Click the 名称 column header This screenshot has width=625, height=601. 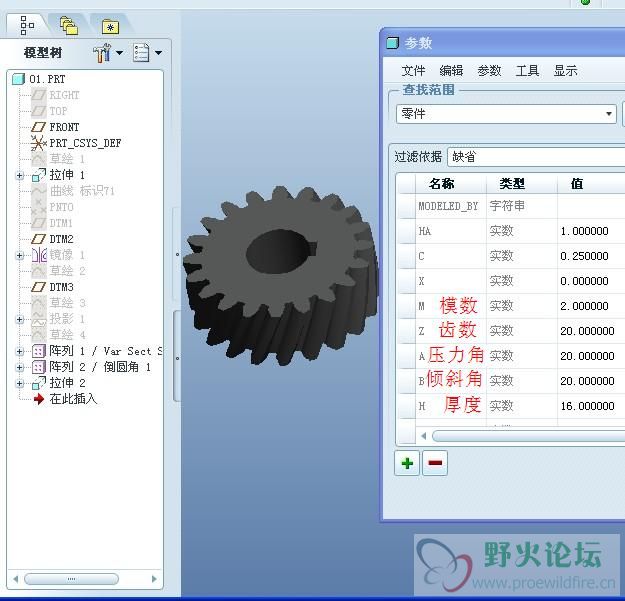pyautogui.click(x=442, y=184)
